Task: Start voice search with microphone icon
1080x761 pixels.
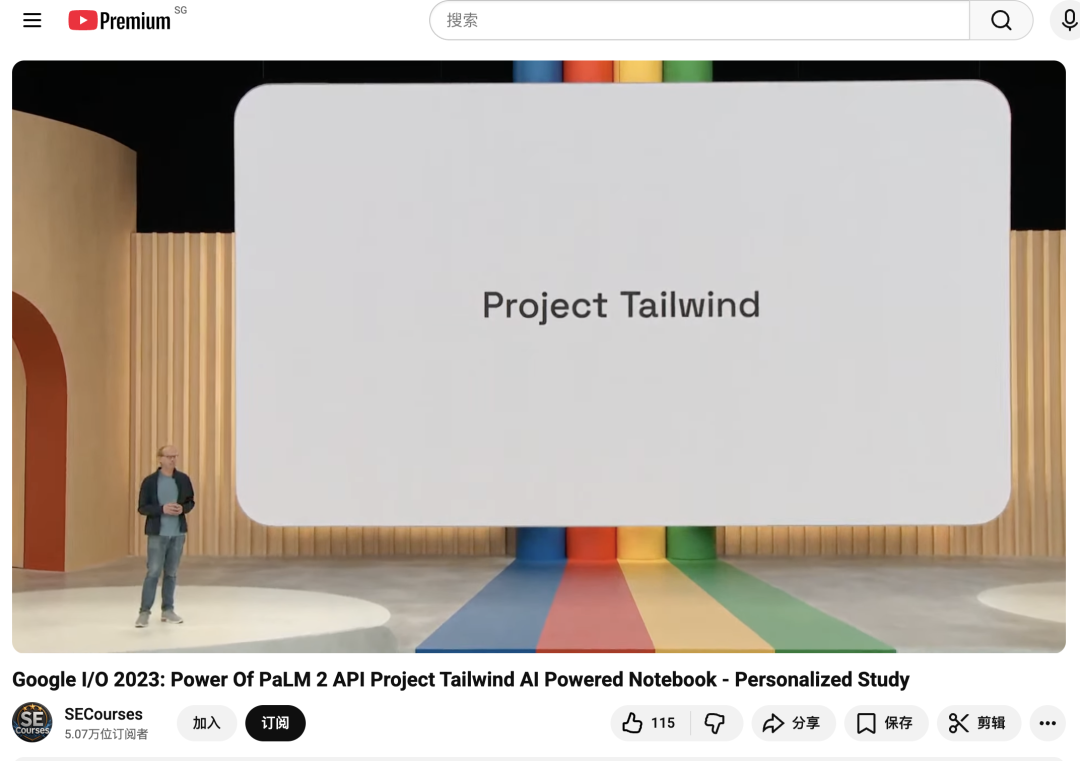Action: coord(1068,20)
